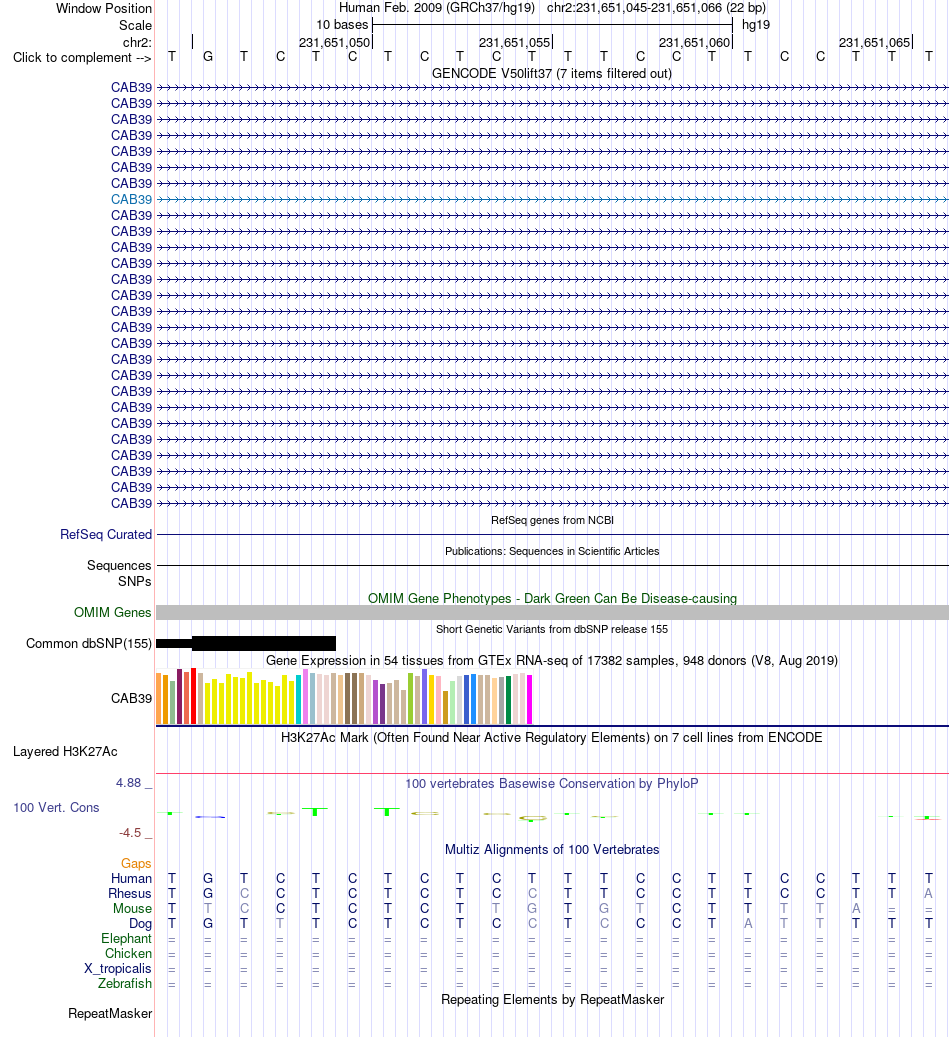Click the 'Sequences SNPs' track label

pyautogui.click(x=119, y=573)
